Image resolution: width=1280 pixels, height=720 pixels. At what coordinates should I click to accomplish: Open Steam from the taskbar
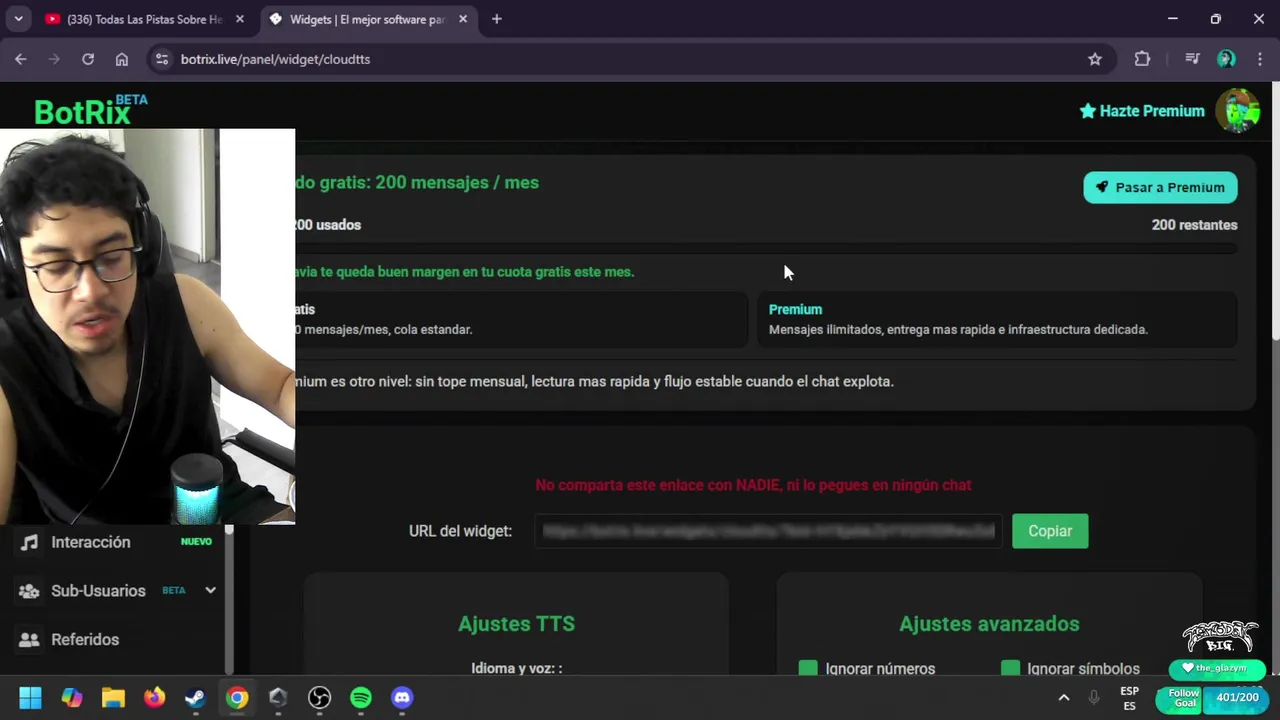click(x=196, y=697)
